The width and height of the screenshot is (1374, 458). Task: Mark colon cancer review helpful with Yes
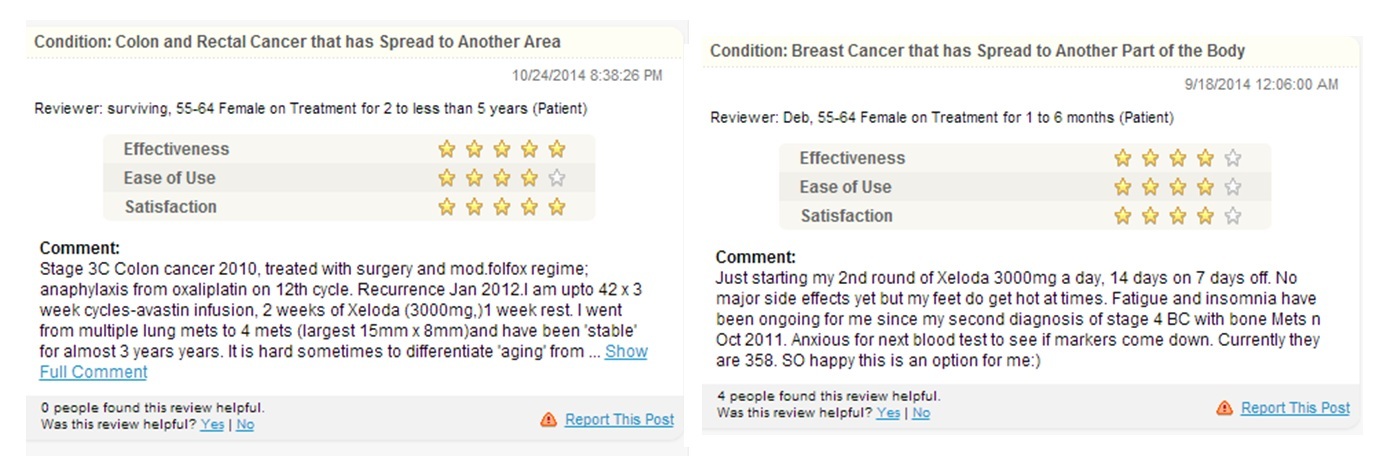(x=212, y=424)
